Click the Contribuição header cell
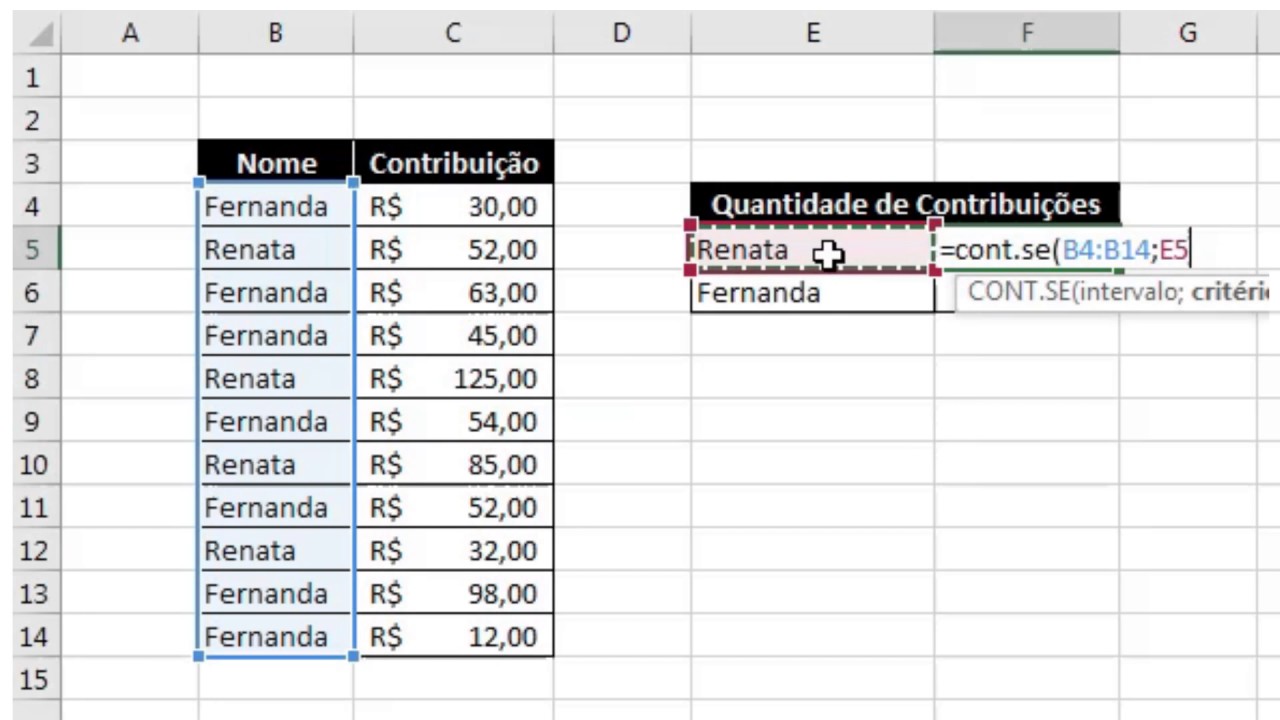 coord(454,163)
